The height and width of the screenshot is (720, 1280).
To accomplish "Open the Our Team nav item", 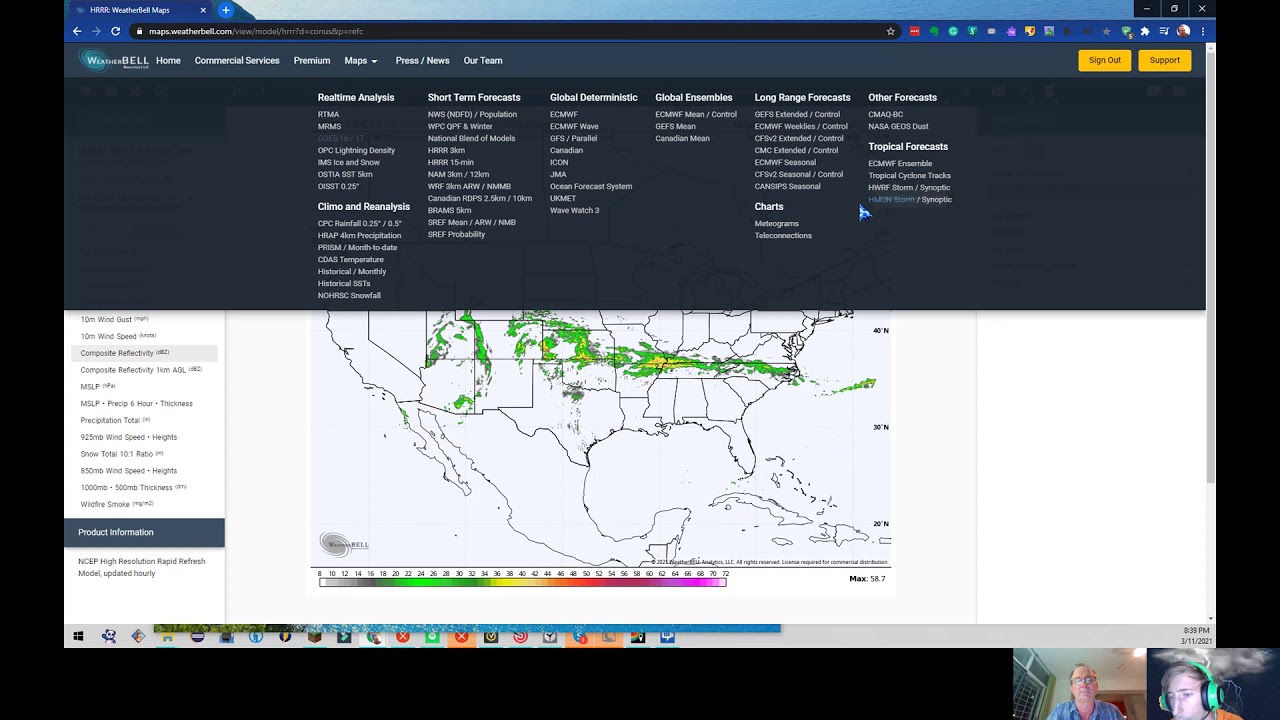I will [483, 60].
